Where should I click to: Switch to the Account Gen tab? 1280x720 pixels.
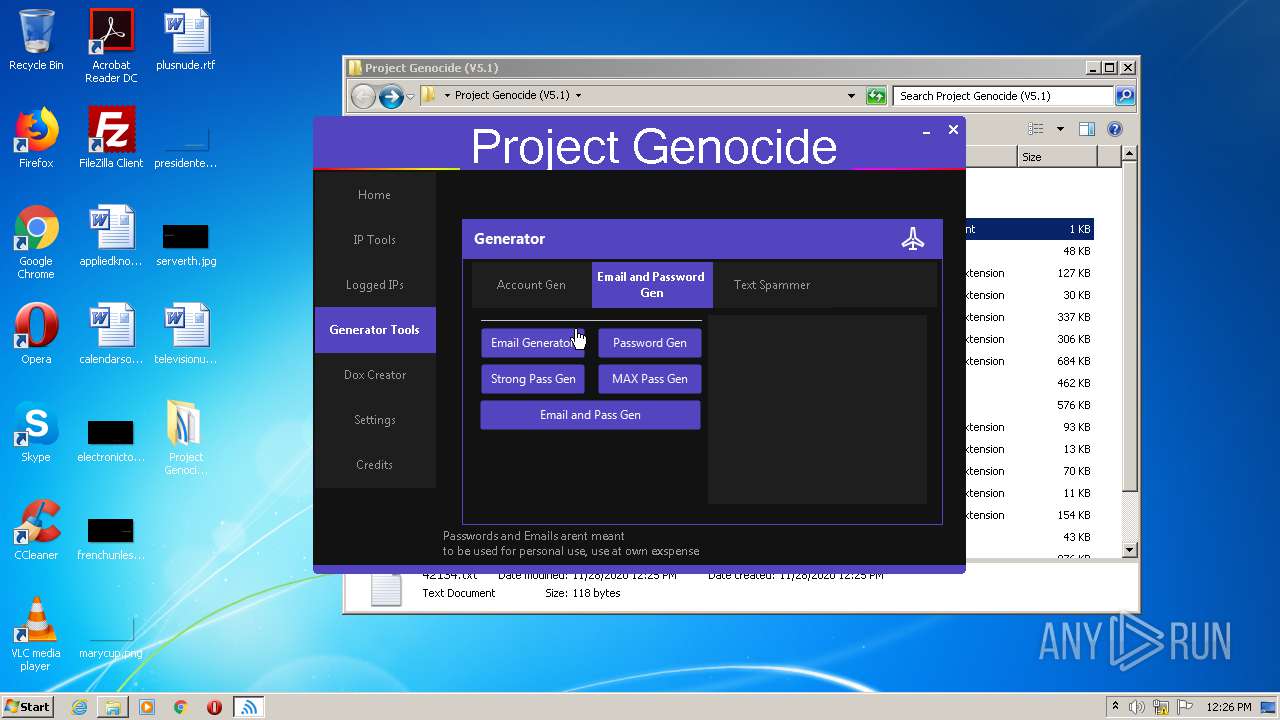click(531, 285)
